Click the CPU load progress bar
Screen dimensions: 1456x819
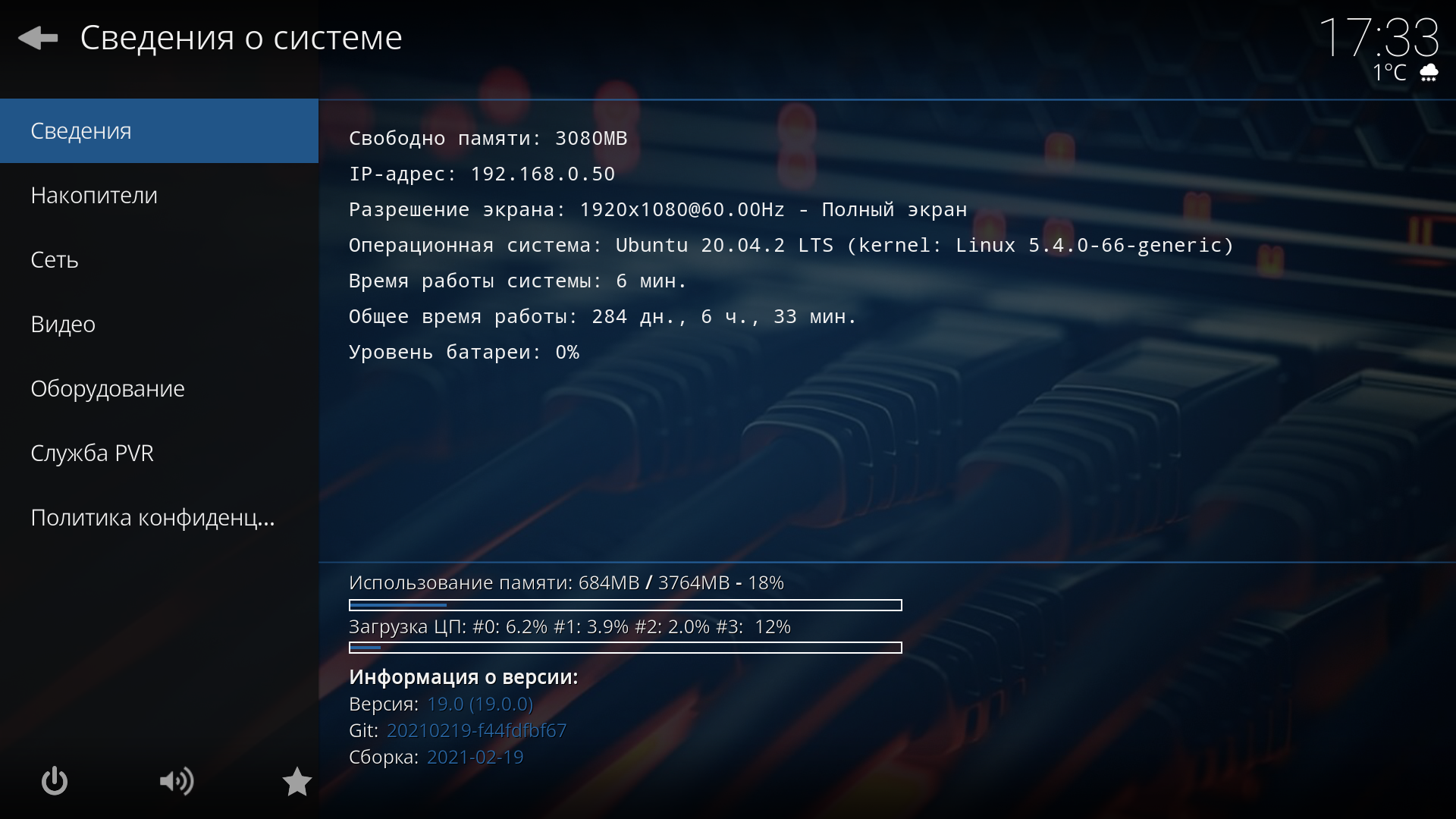pyautogui.click(x=625, y=648)
